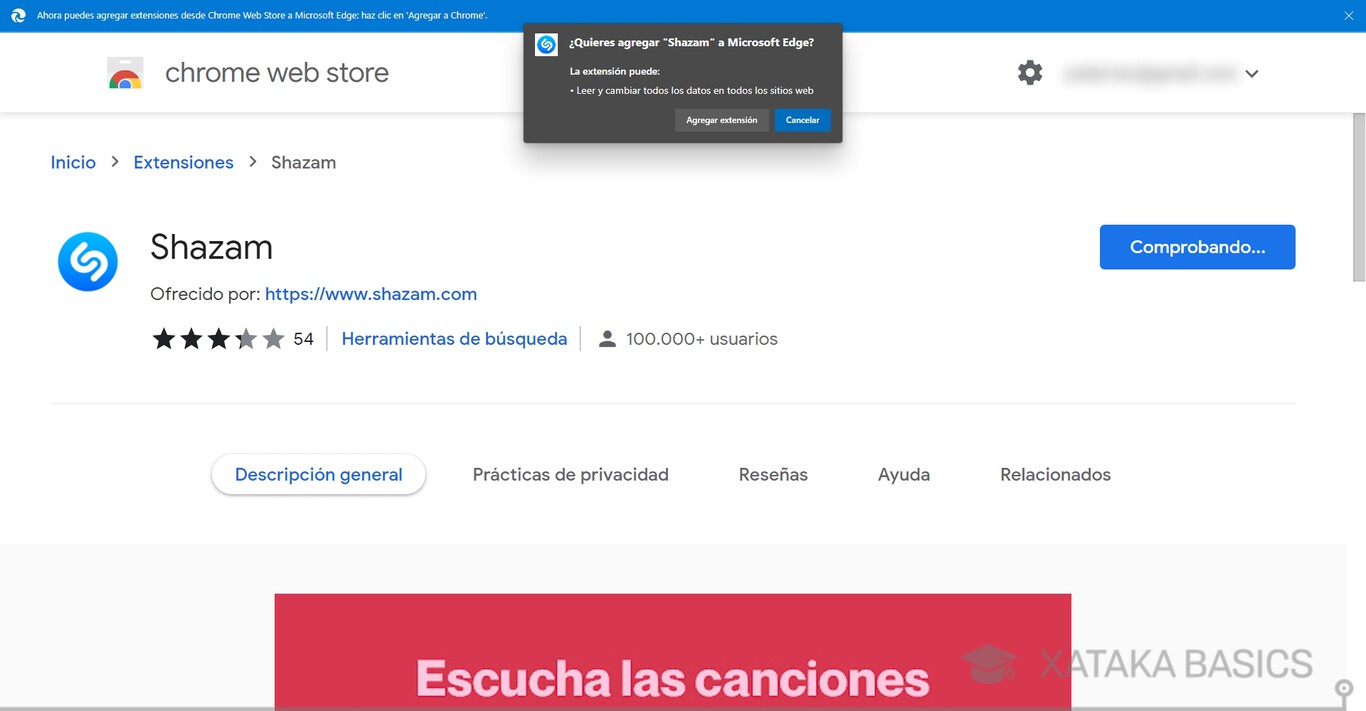Screen dimensions: 1366x711
Task: Click the Comprobando... button
Action: point(1197,246)
